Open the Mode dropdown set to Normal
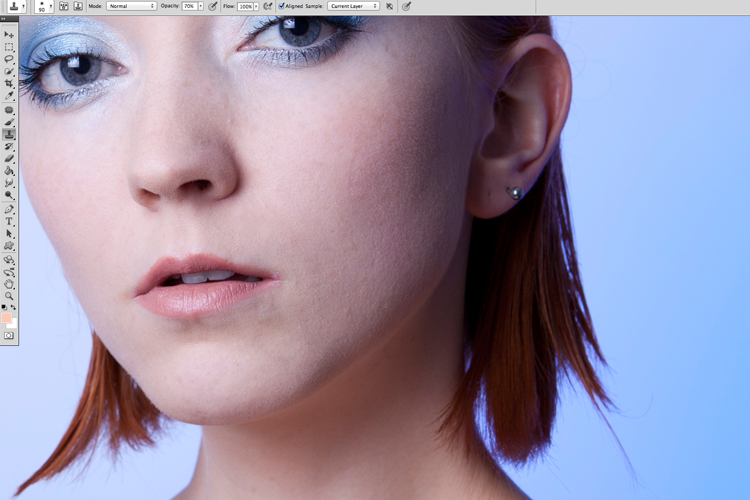The height and width of the screenshot is (500, 750). click(x=132, y=6)
